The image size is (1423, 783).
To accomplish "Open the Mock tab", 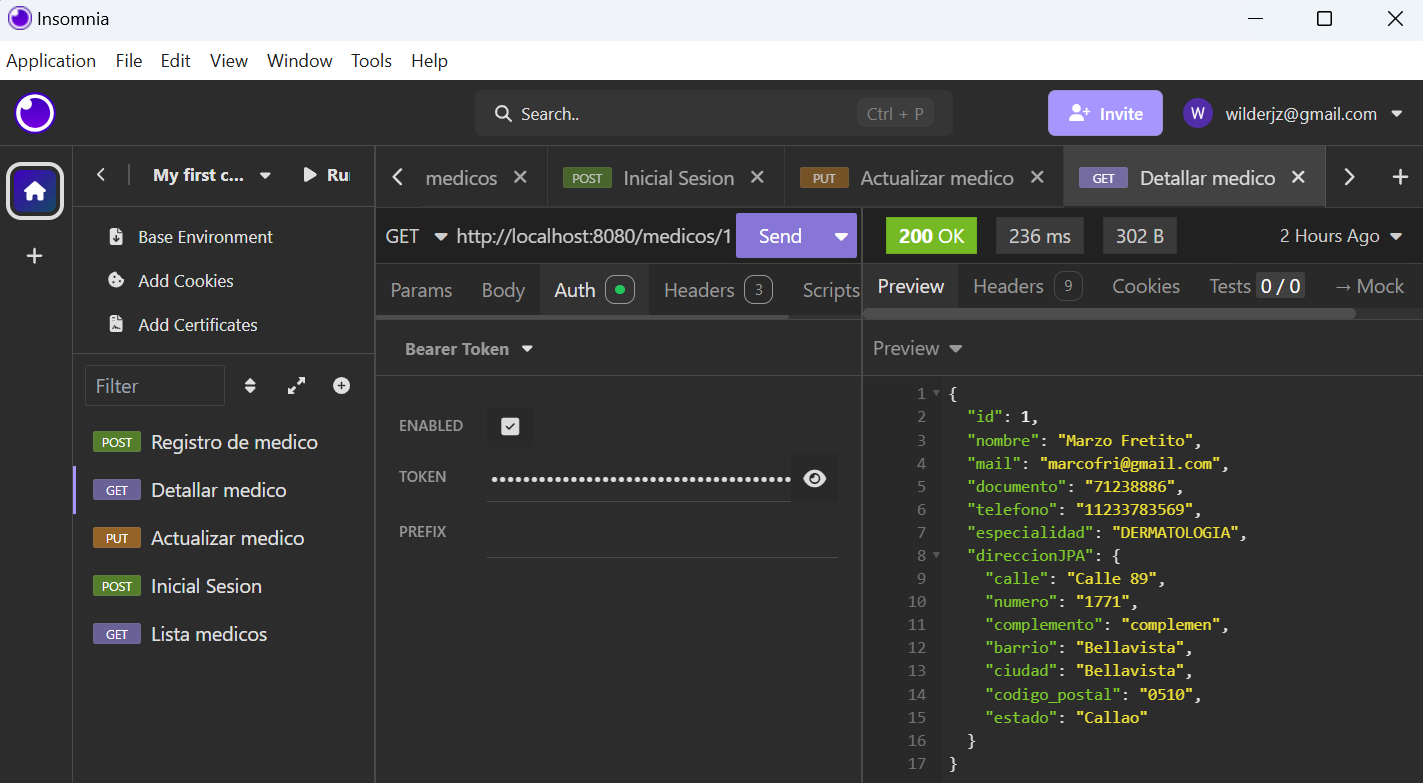I will [x=1369, y=286].
